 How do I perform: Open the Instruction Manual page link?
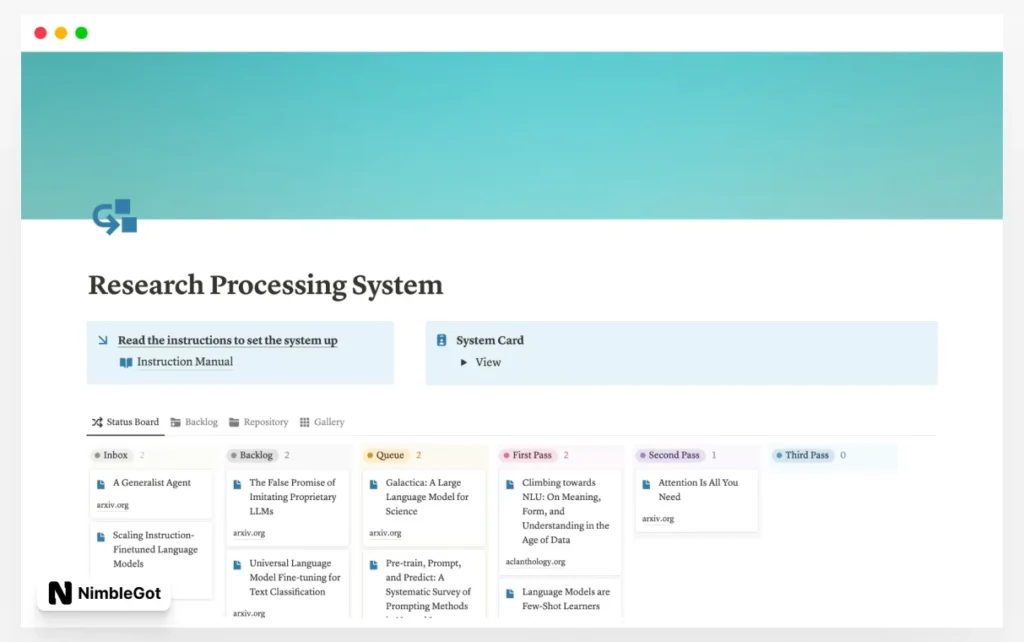[x=185, y=362]
